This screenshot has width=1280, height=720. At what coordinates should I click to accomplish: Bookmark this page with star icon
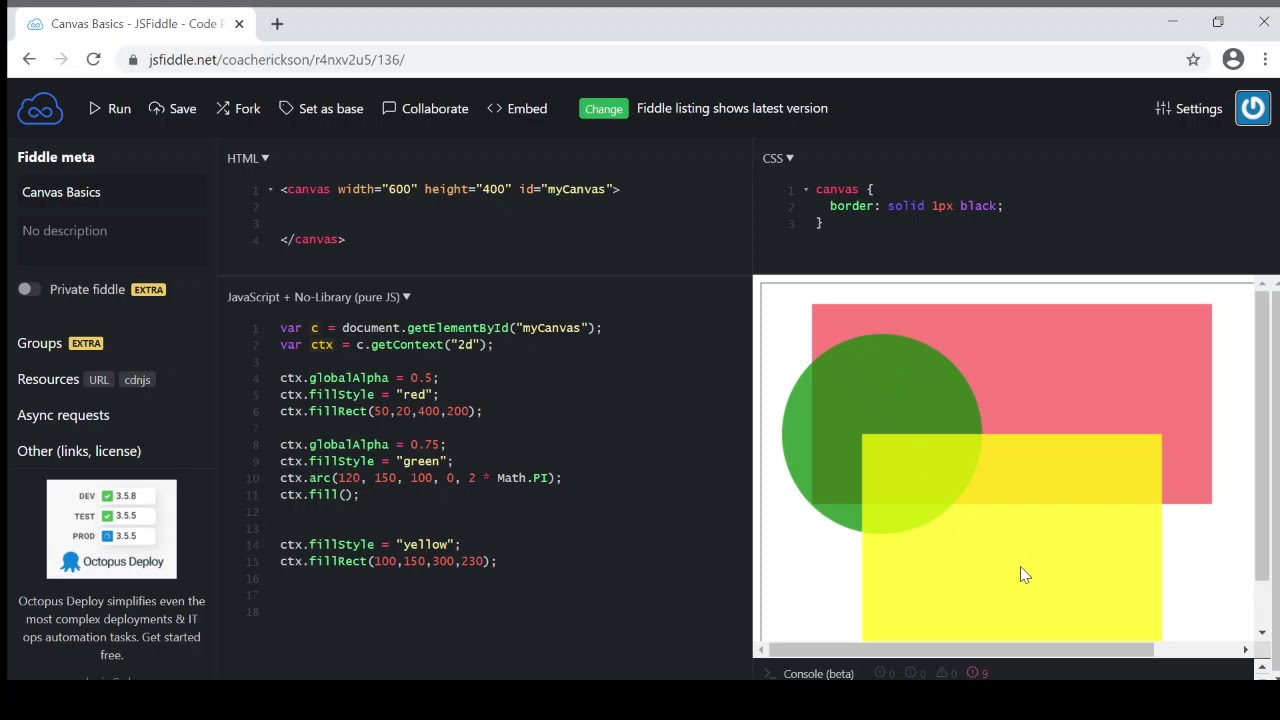[1193, 60]
